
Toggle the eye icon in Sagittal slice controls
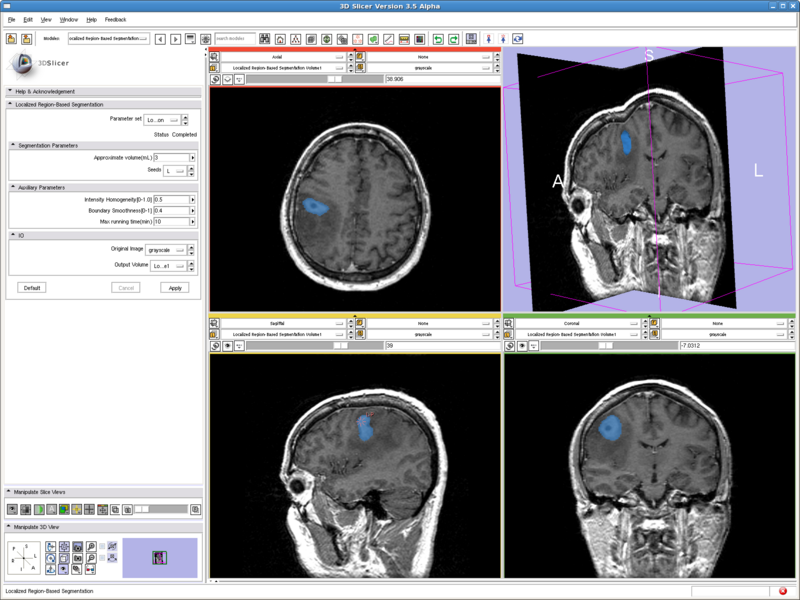pyautogui.click(x=227, y=345)
